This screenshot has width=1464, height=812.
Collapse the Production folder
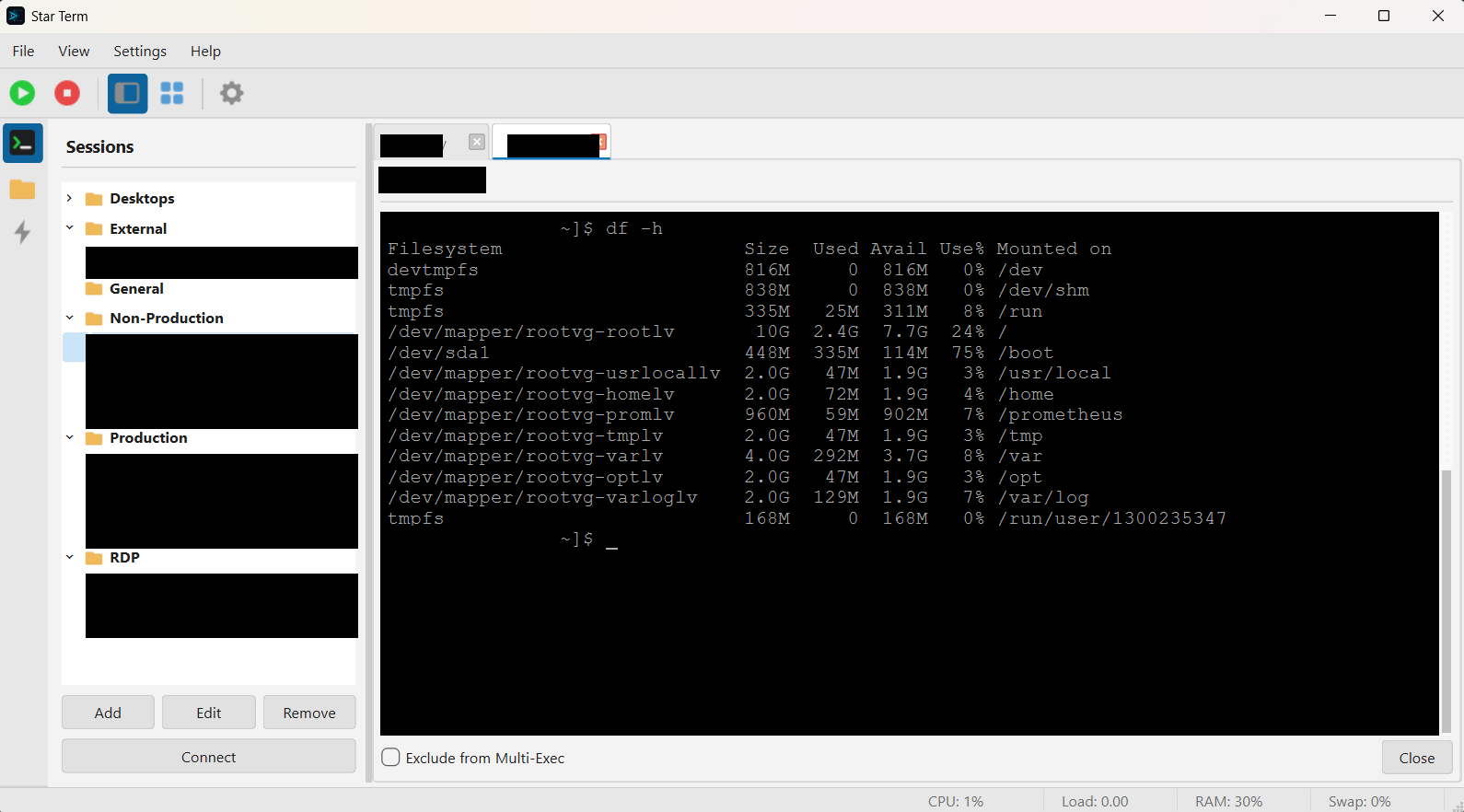[x=69, y=437]
